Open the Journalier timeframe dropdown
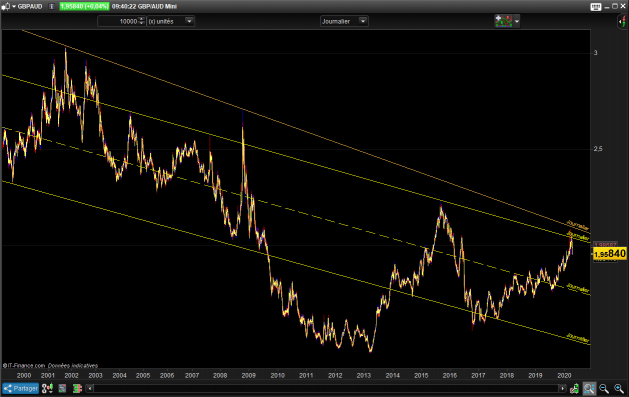The height and width of the screenshot is (397, 629). [344, 21]
